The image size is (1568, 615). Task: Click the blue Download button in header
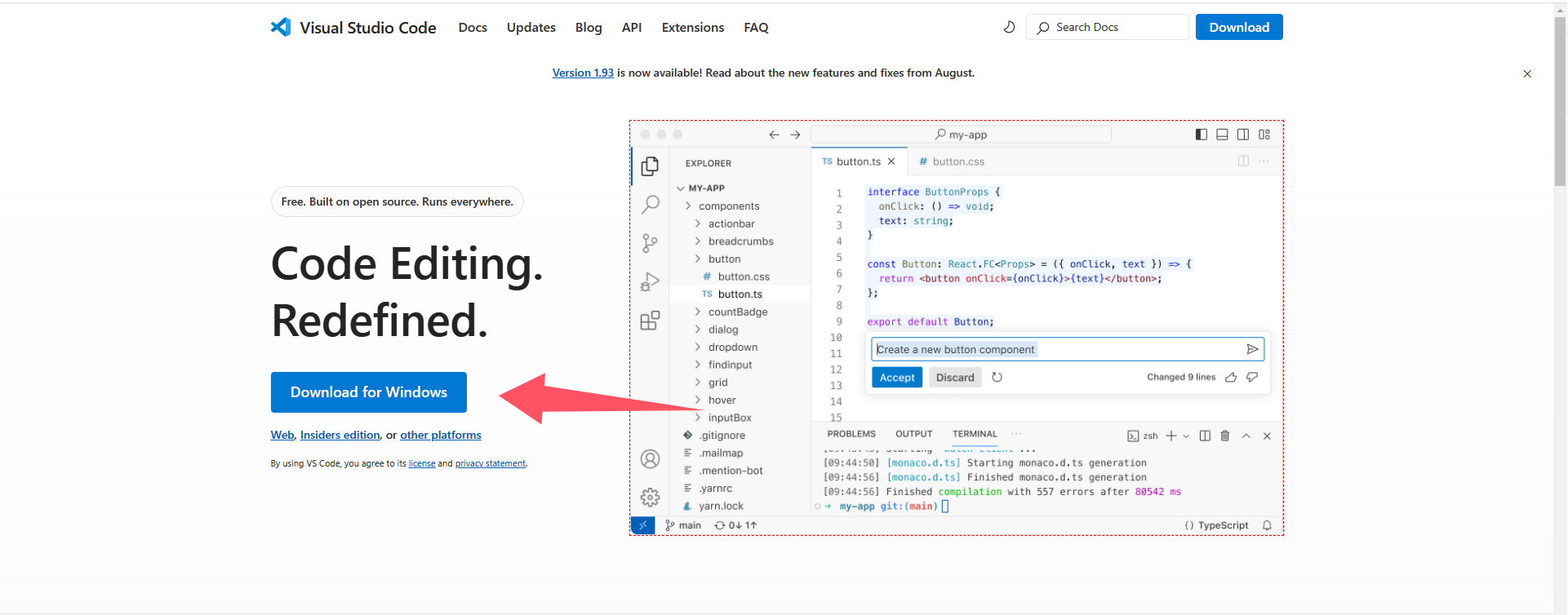pyautogui.click(x=1239, y=27)
